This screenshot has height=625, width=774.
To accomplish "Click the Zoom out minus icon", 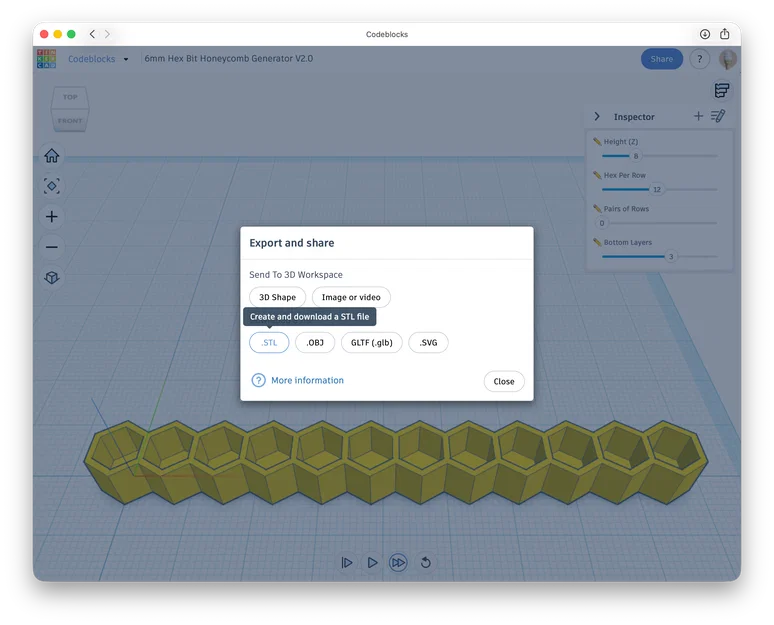I will click(52, 247).
